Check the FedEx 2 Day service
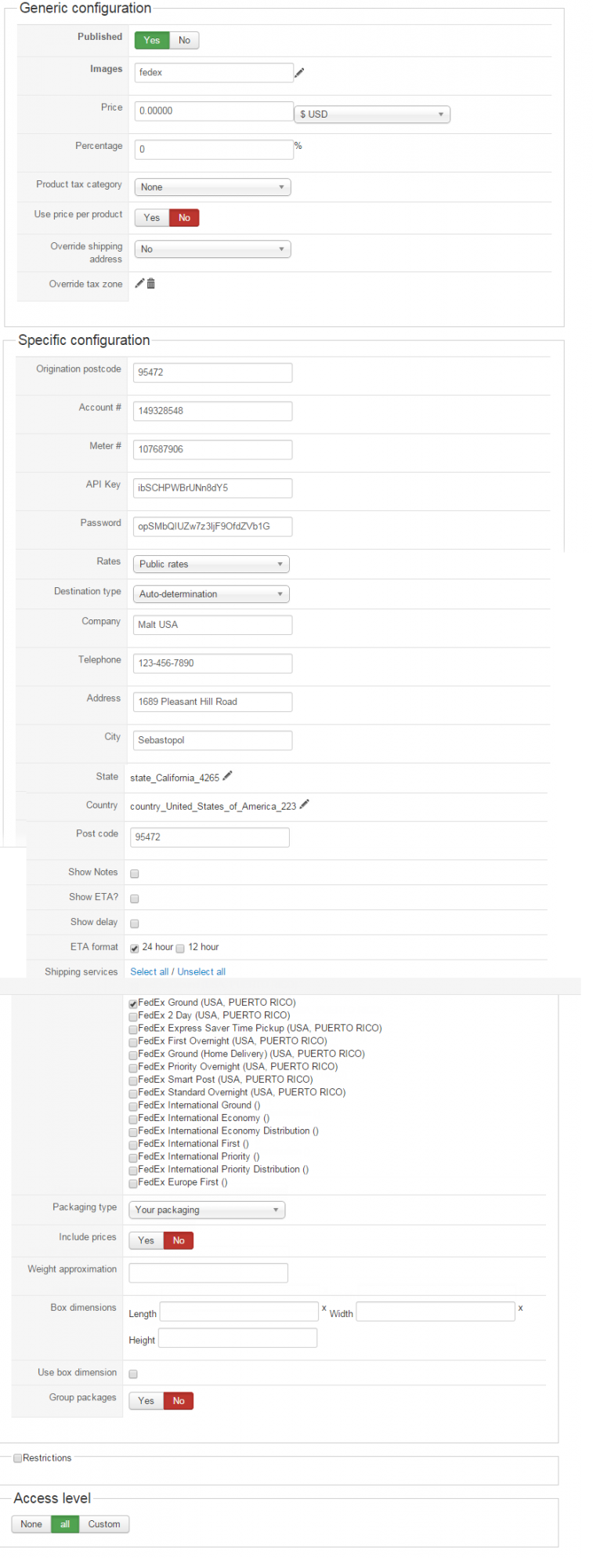This screenshot has width=593, height=1568. [x=133, y=1016]
